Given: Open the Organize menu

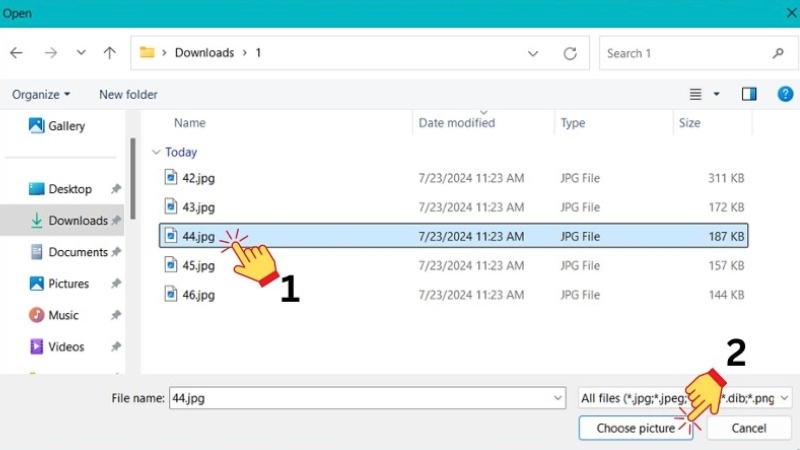Looking at the screenshot, I should [41, 94].
